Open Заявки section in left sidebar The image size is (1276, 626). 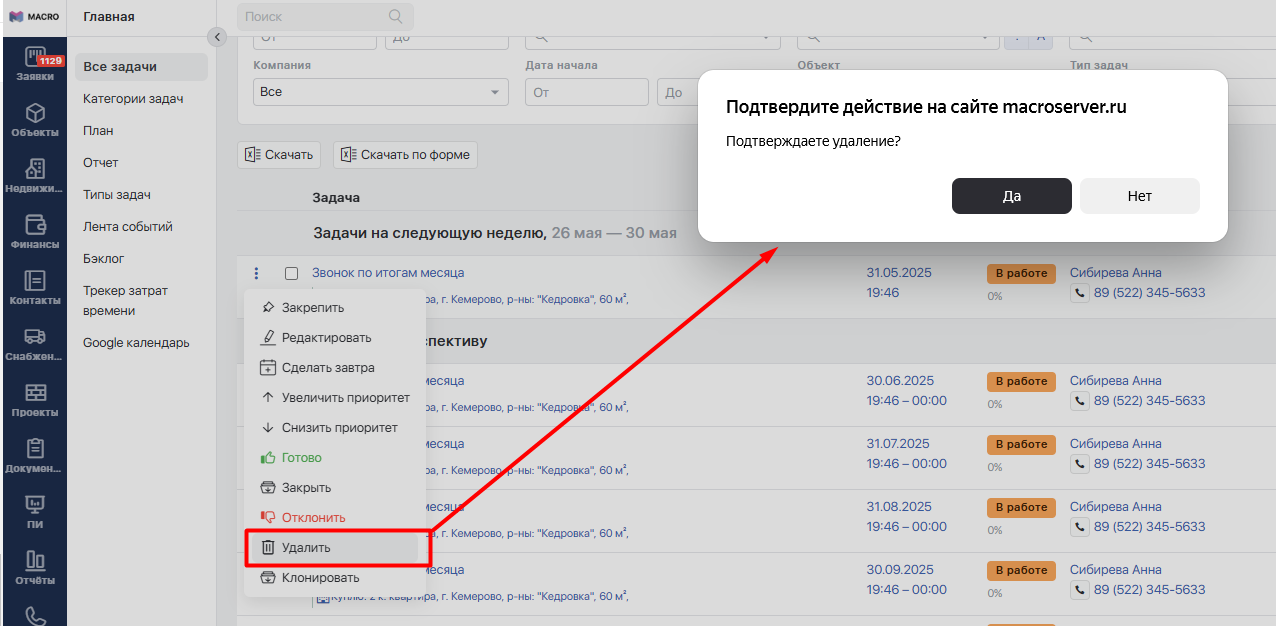point(35,64)
